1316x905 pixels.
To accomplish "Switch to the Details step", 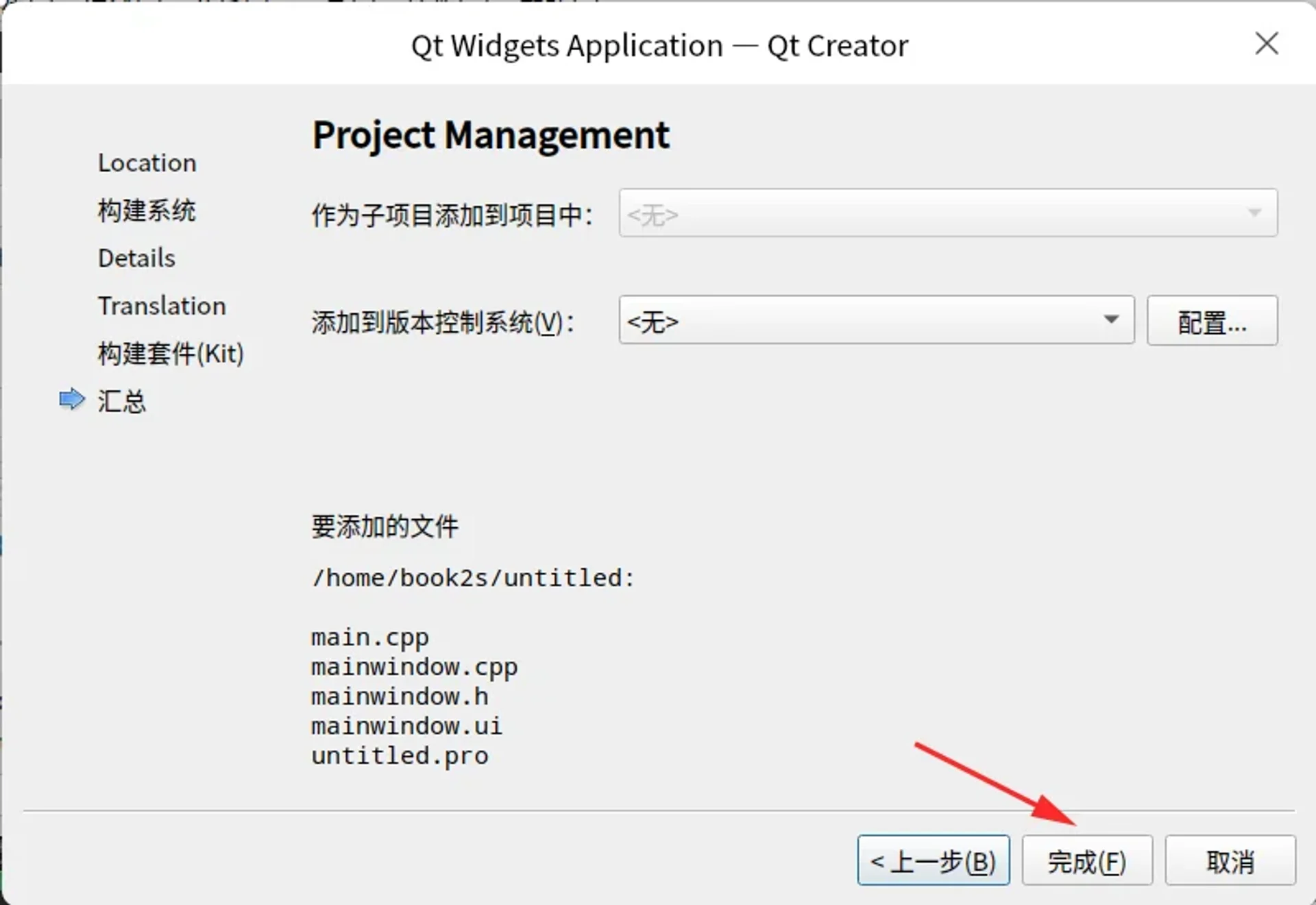I will pyautogui.click(x=136, y=258).
